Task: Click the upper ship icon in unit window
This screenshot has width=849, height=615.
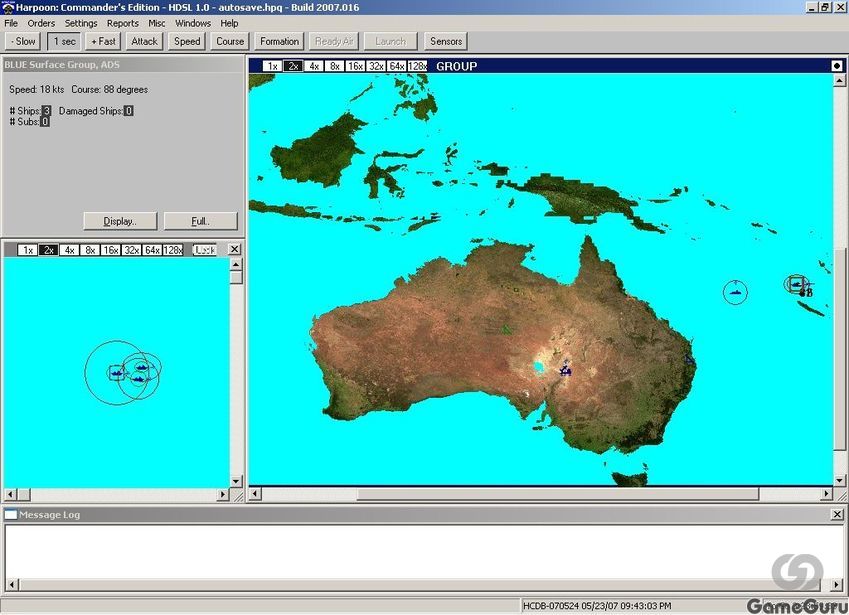Action: (x=142, y=367)
